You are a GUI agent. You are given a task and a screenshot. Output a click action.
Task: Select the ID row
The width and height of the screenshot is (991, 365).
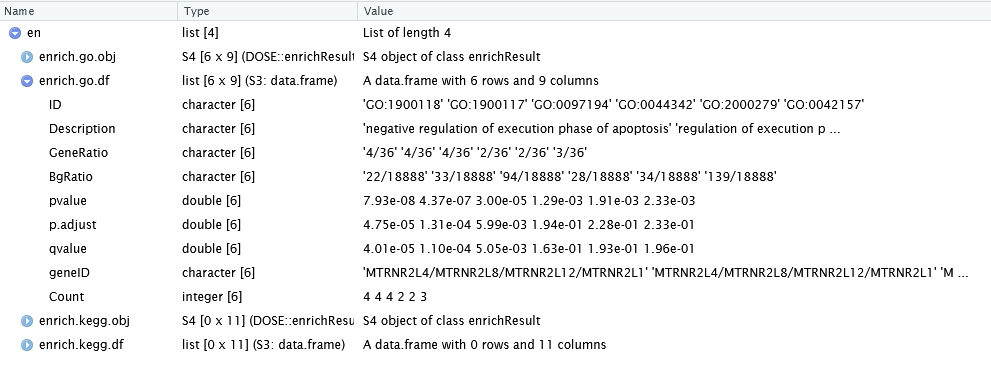pyautogui.click(x=496, y=105)
